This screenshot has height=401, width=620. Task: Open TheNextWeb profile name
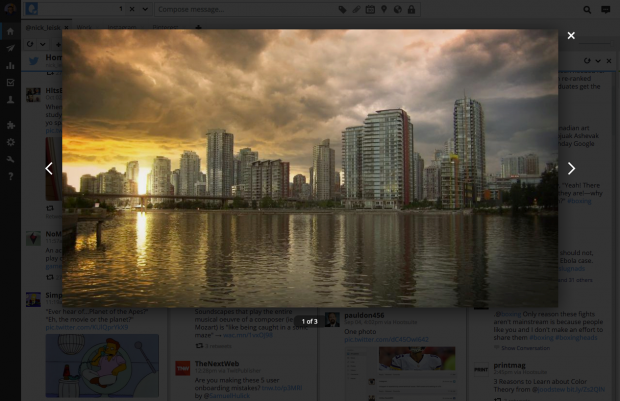coord(217,363)
